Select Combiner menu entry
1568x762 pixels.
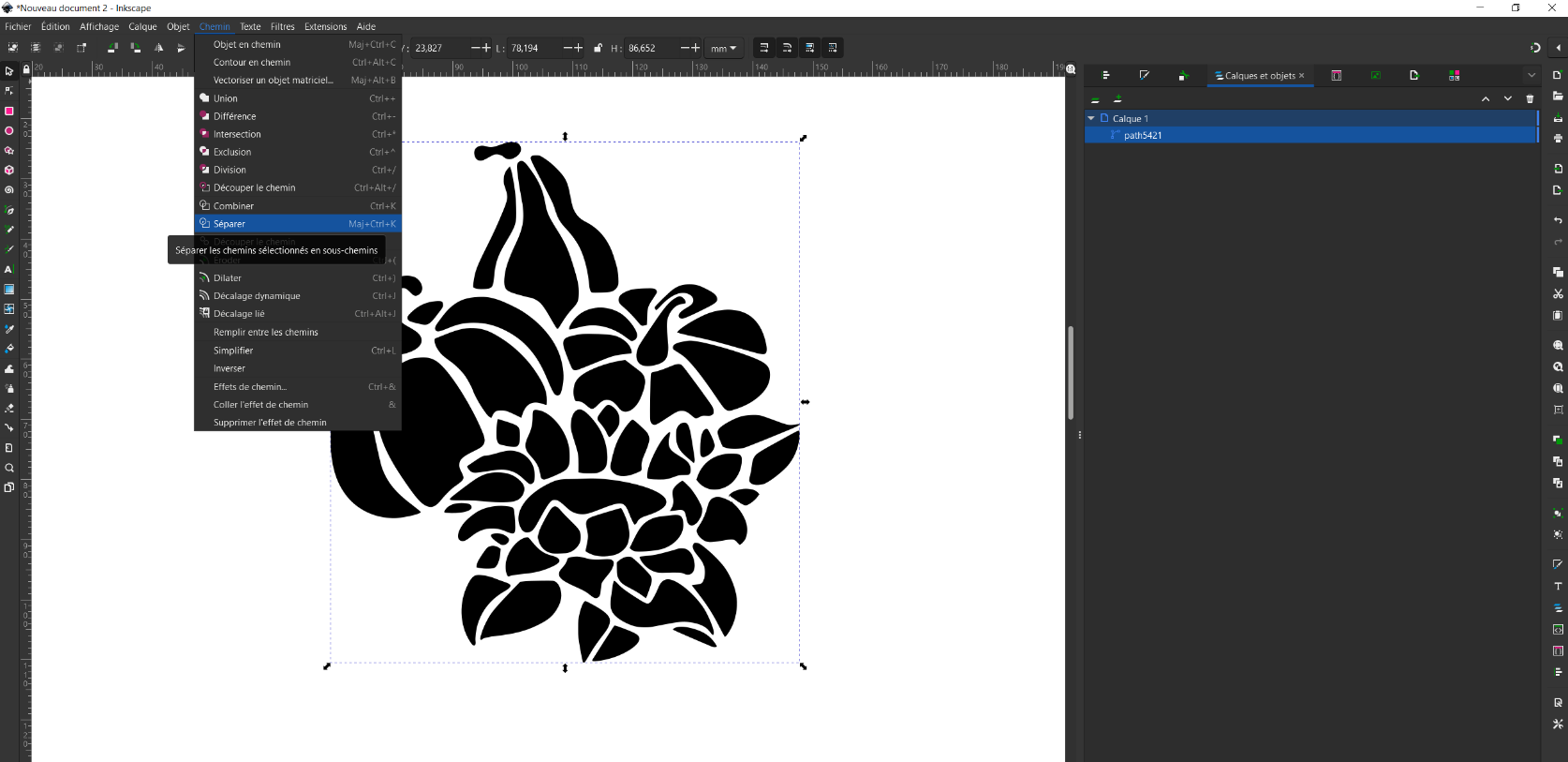pyautogui.click(x=298, y=206)
